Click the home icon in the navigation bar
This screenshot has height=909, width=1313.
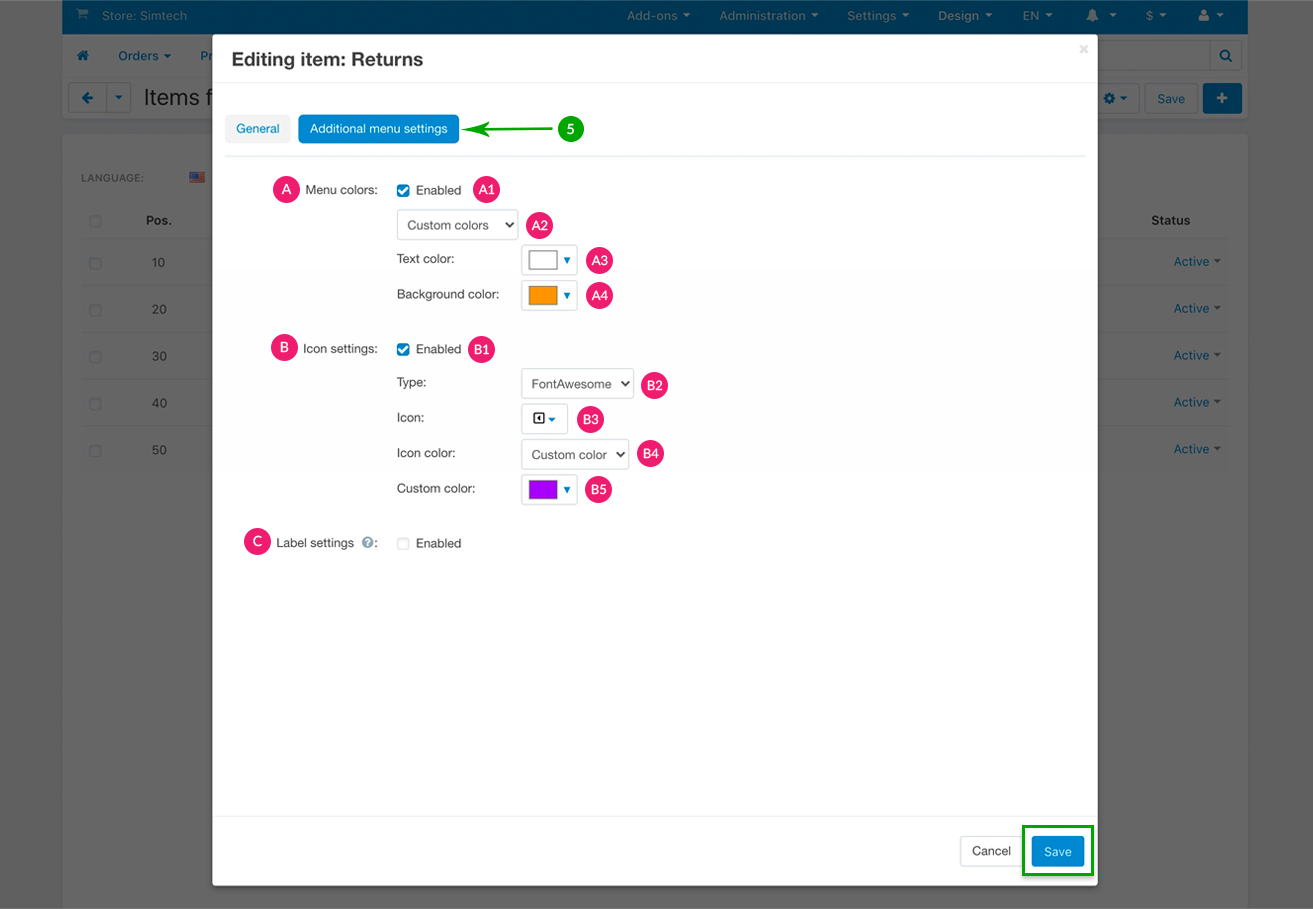[x=83, y=56]
